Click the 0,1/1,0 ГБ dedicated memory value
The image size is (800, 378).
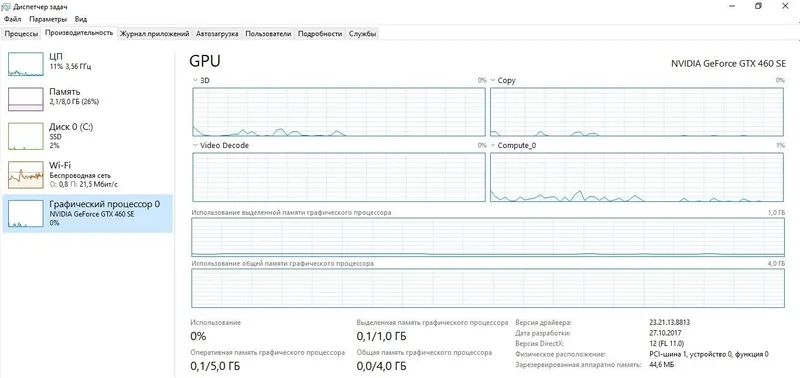pos(382,337)
